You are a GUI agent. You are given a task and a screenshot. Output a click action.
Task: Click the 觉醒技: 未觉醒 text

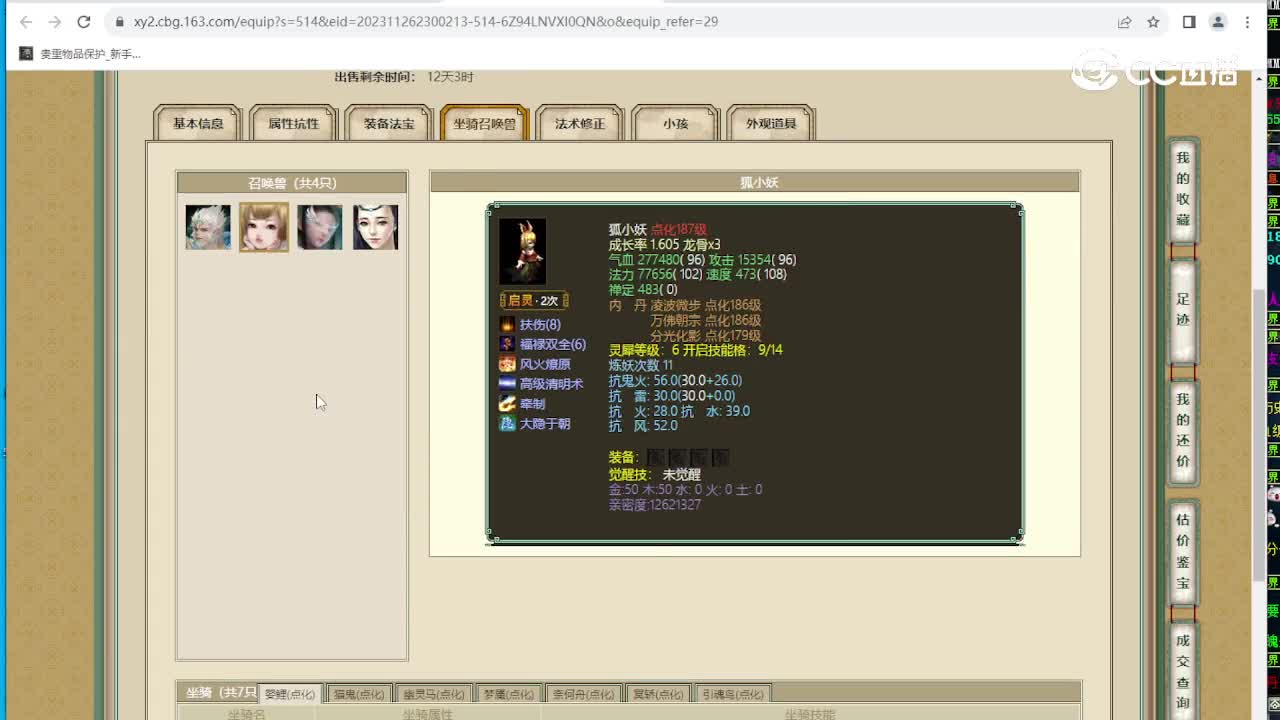coord(655,475)
